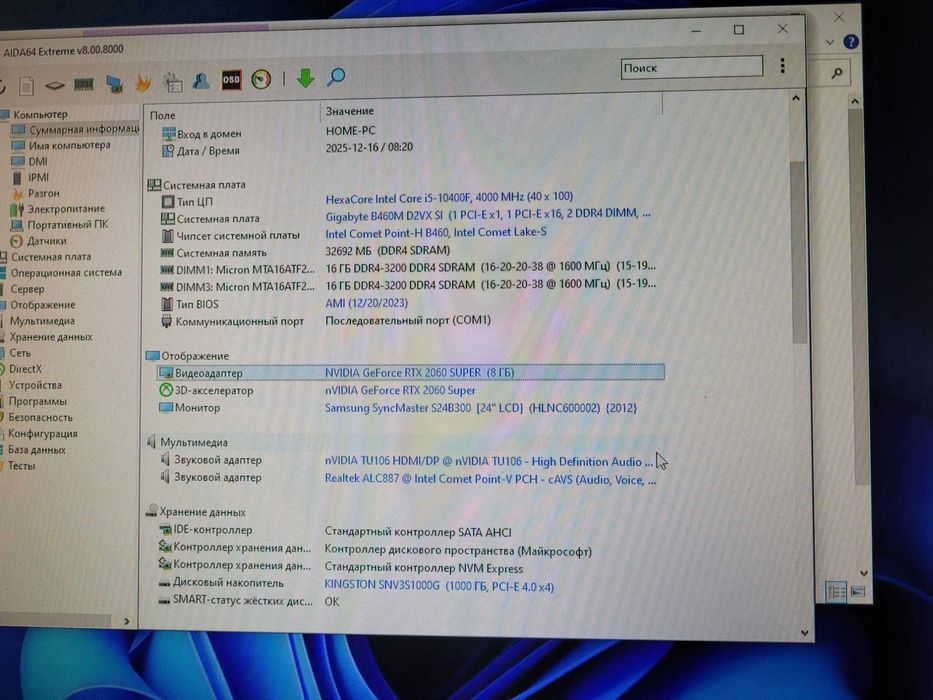Open the KINGSTON SNV3S1000G drive link
This screenshot has width=933, height=700.
coord(439,586)
